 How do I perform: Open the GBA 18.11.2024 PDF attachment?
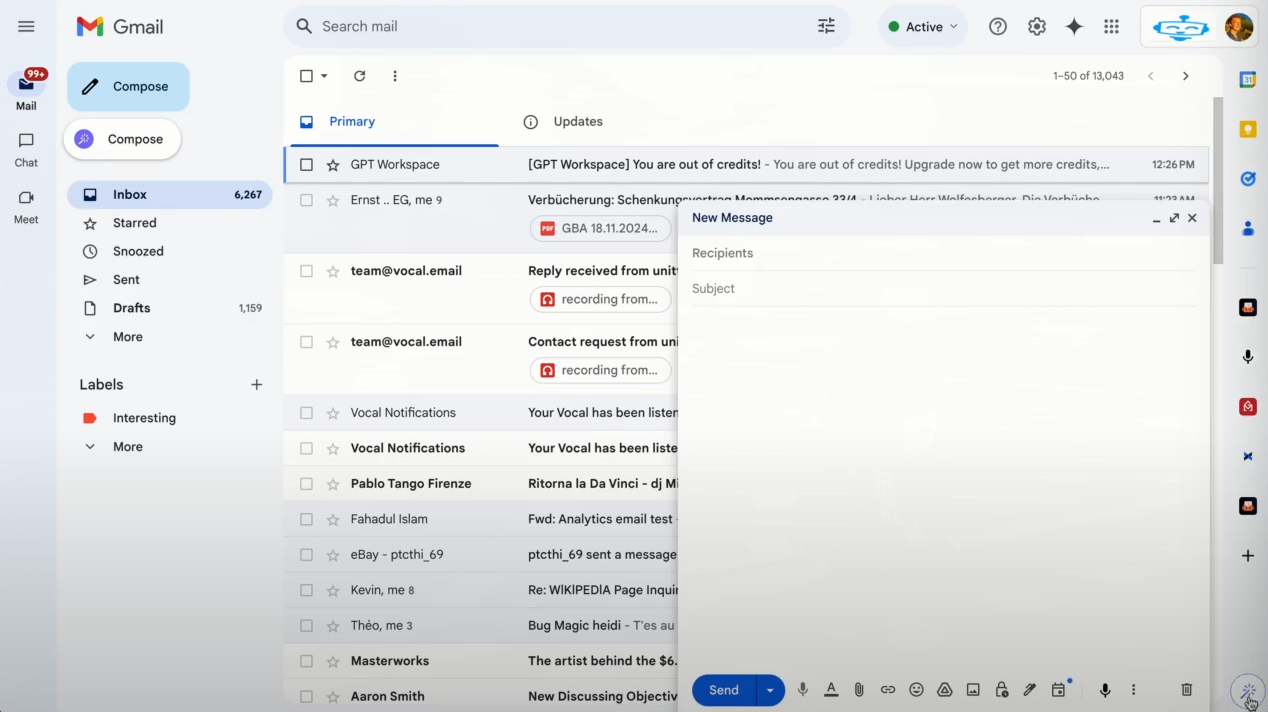click(600, 228)
